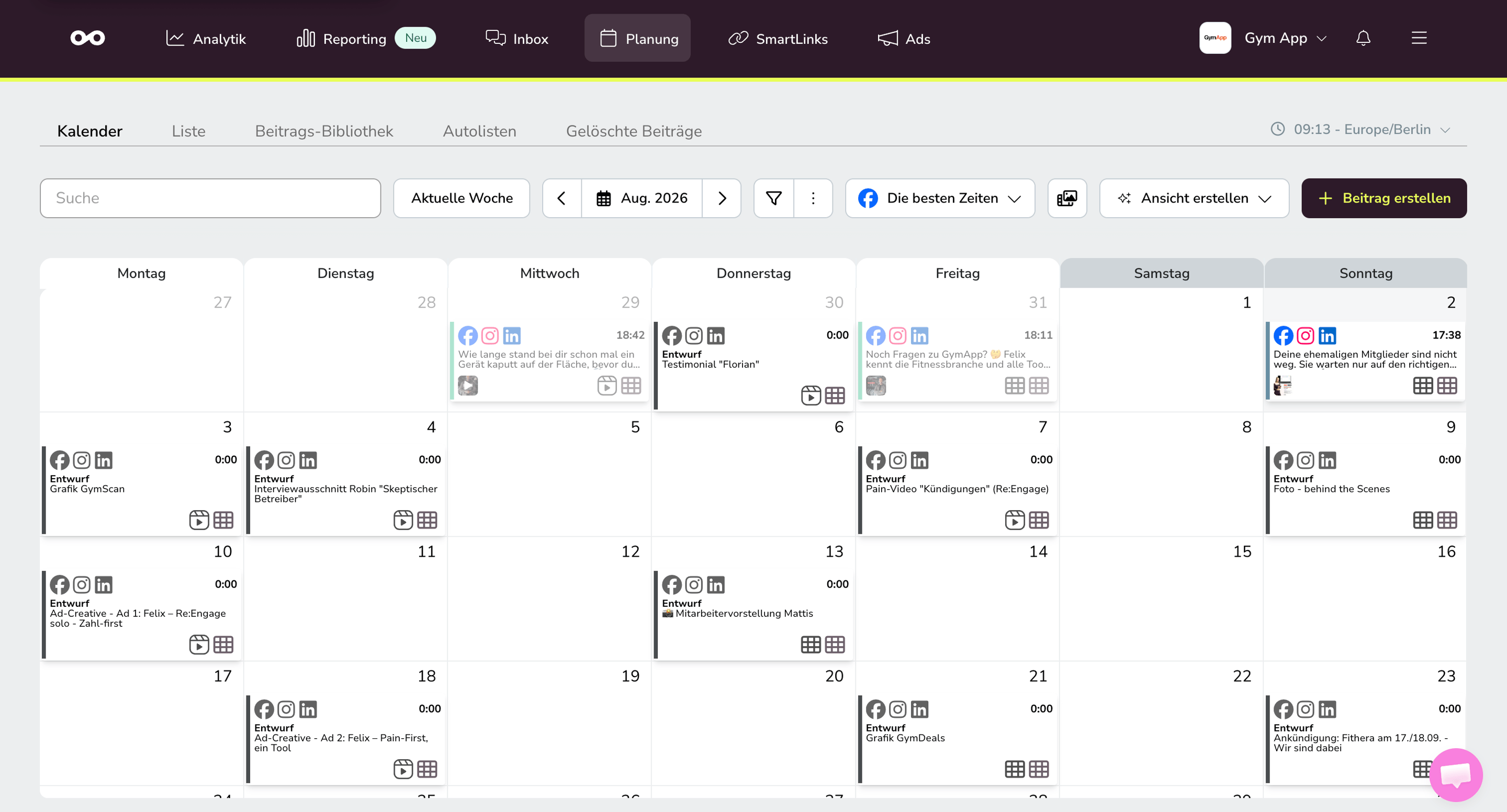The image size is (1507, 812).
Task: Click Facebook icon on Foto - behind the Scenes
Action: pyautogui.click(x=1284, y=460)
